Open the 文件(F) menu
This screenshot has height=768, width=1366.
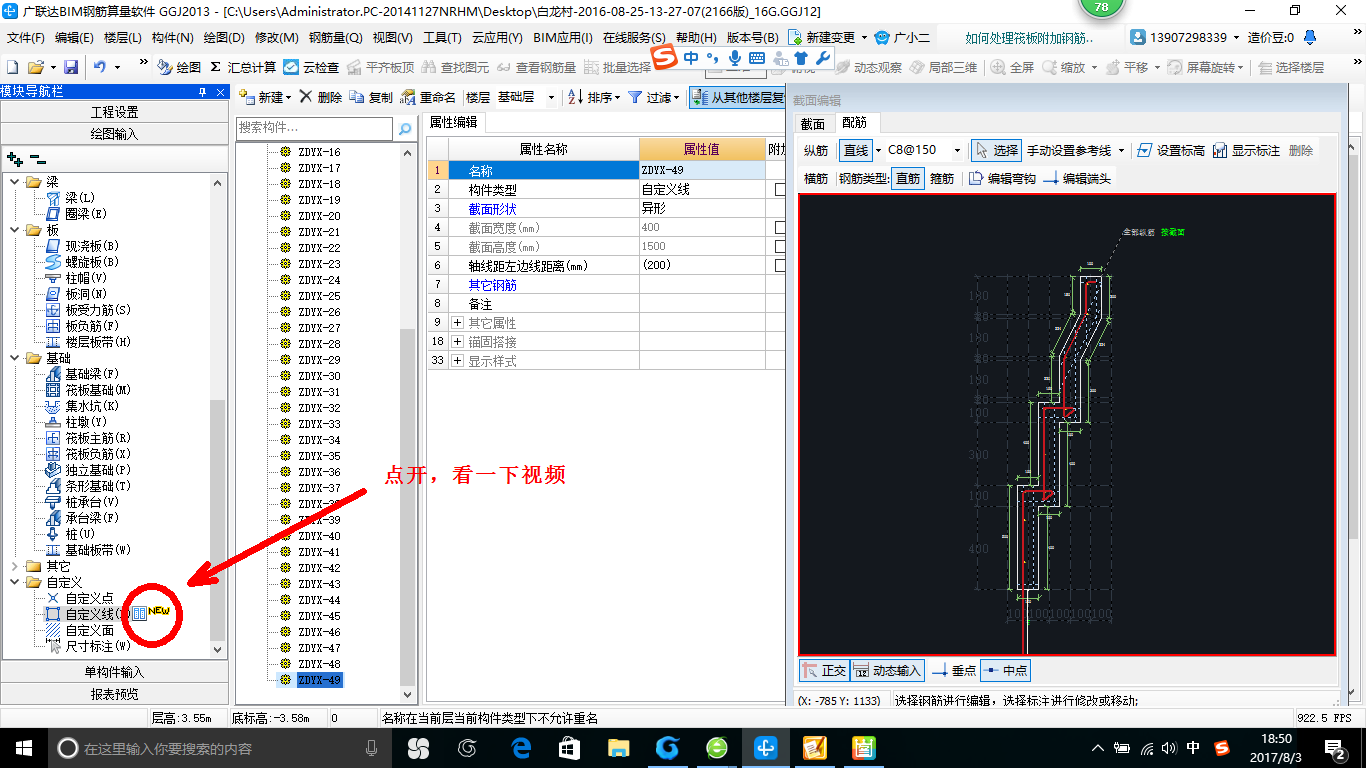point(25,37)
